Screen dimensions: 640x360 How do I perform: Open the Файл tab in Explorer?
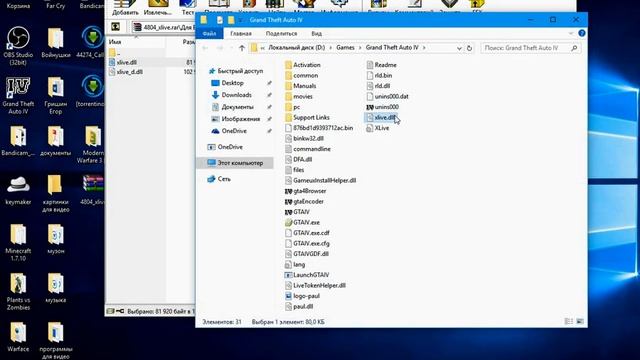[x=209, y=33]
